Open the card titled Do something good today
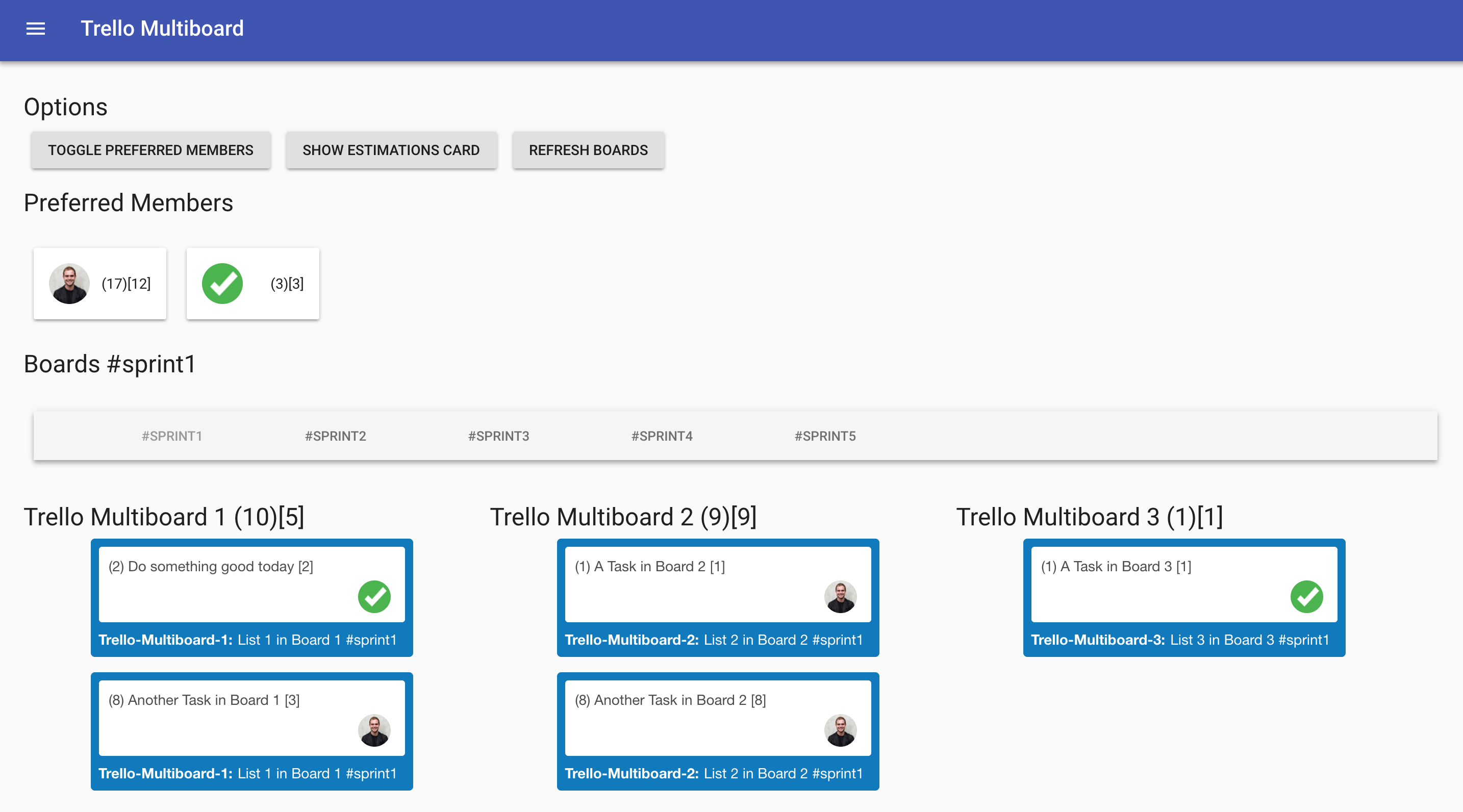The width and height of the screenshot is (1463, 812). click(211, 566)
